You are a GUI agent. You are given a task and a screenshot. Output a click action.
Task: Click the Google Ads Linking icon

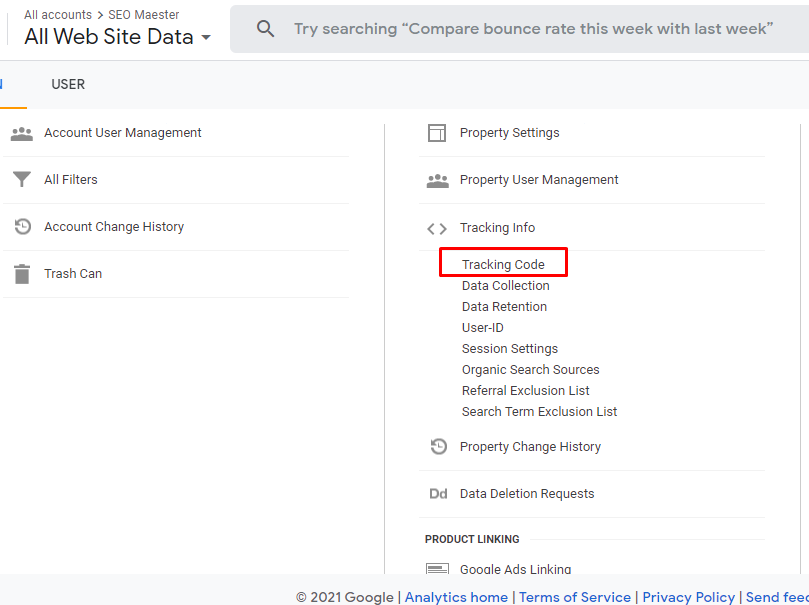437,568
